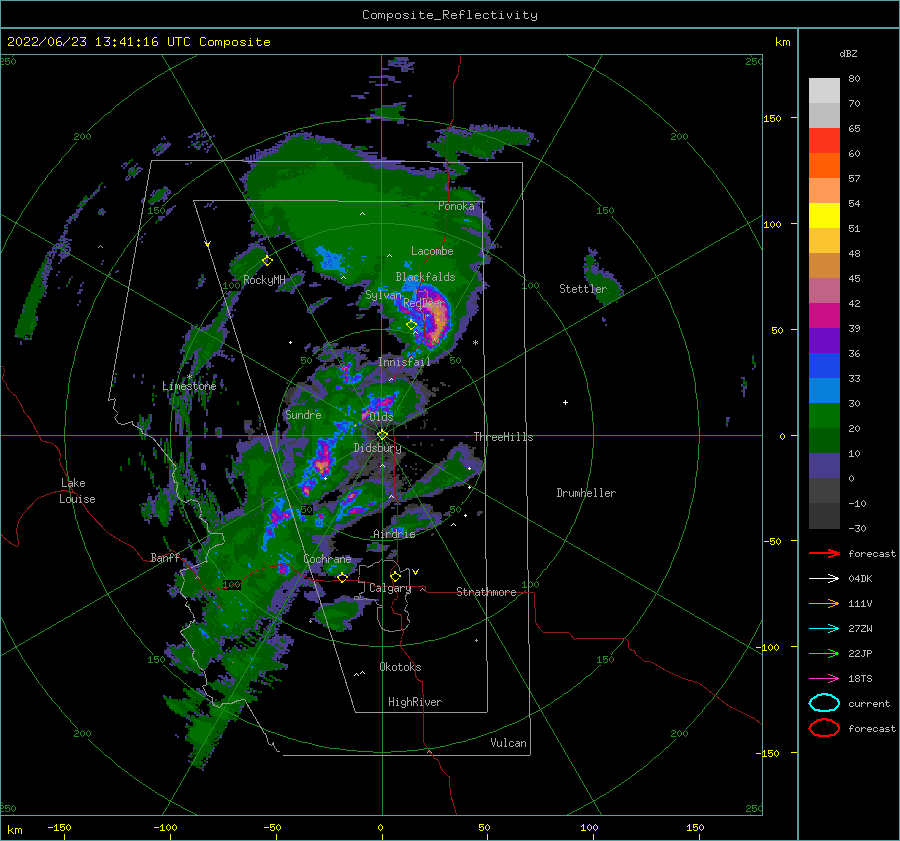This screenshot has height=841, width=900.
Task: Click the white 04DK arrow icon
Action: (x=824, y=578)
